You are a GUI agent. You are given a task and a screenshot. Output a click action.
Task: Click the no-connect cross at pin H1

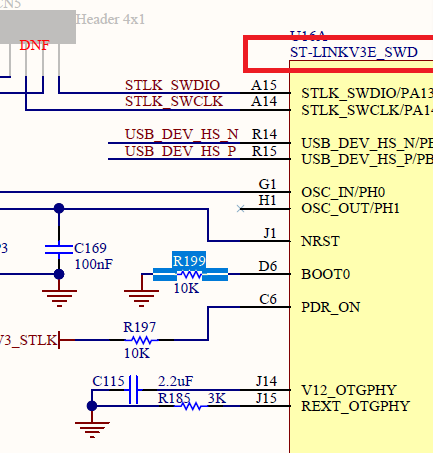coord(241,209)
